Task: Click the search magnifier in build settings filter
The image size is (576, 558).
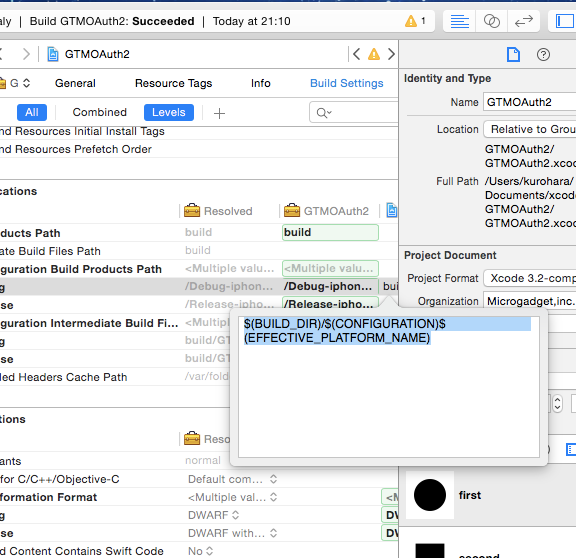Action: [x=324, y=113]
